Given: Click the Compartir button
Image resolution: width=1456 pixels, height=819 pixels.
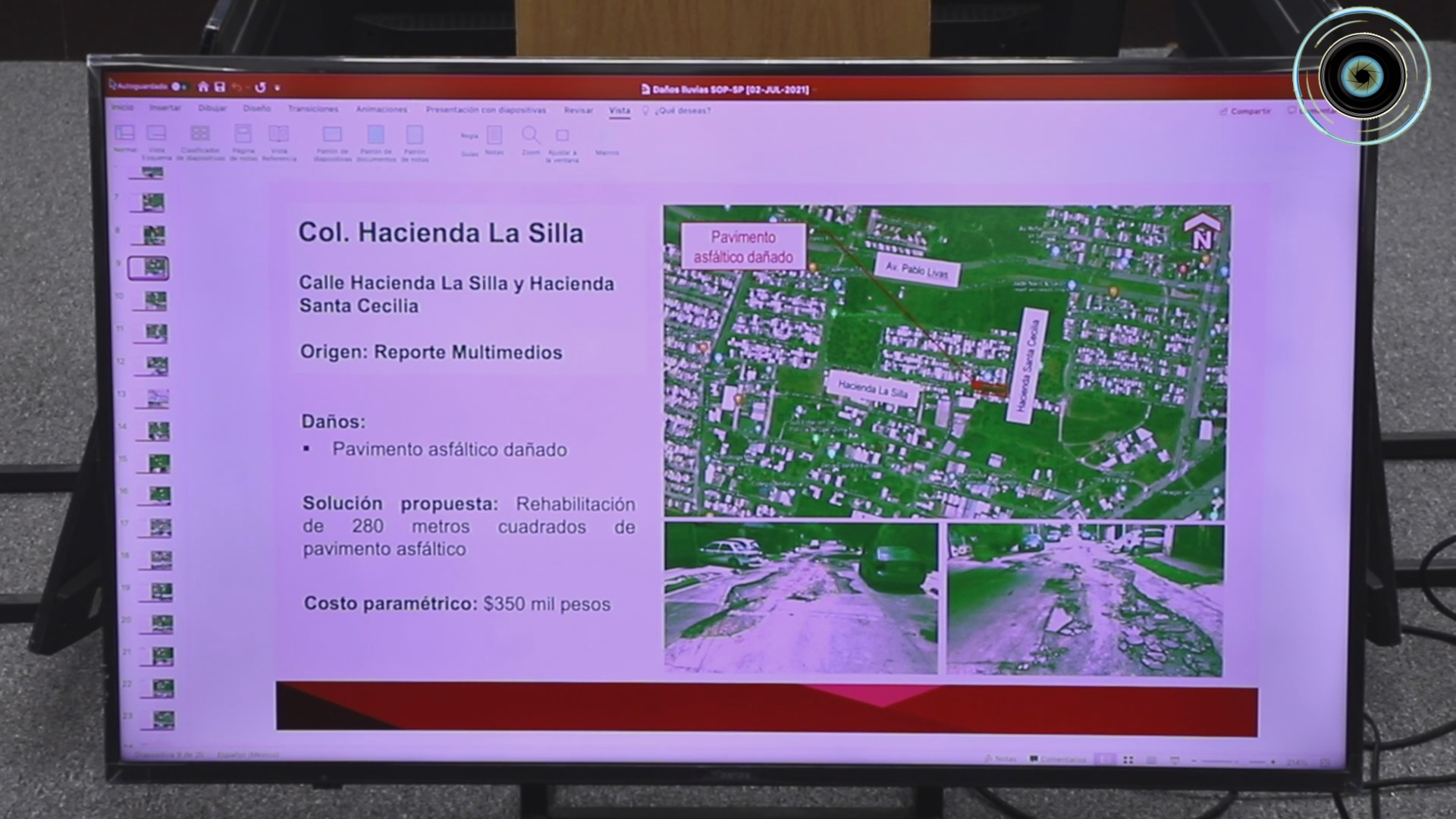Looking at the screenshot, I should 1245,111.
